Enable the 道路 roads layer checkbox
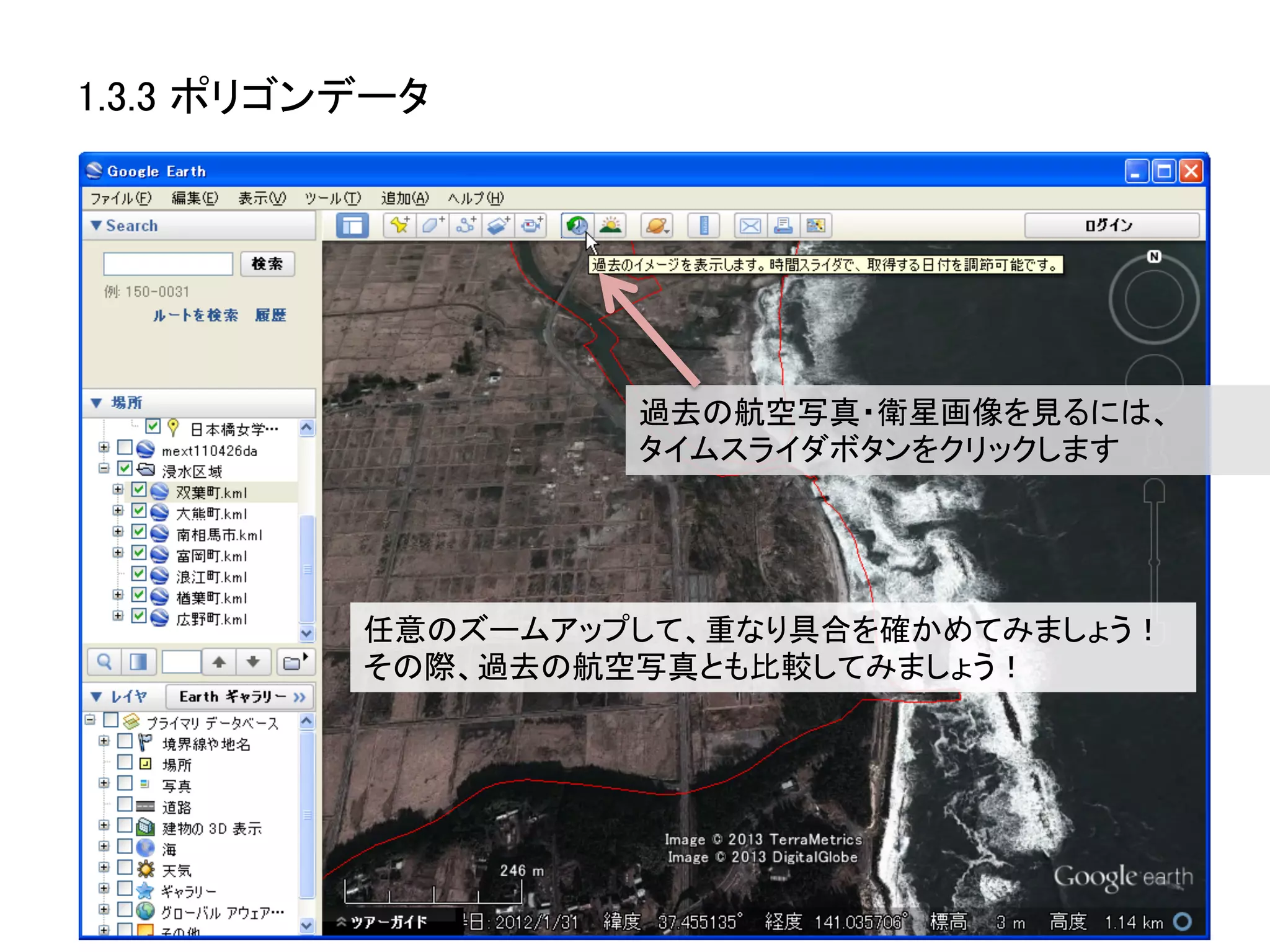The image size is (1270, 952). 125,804
